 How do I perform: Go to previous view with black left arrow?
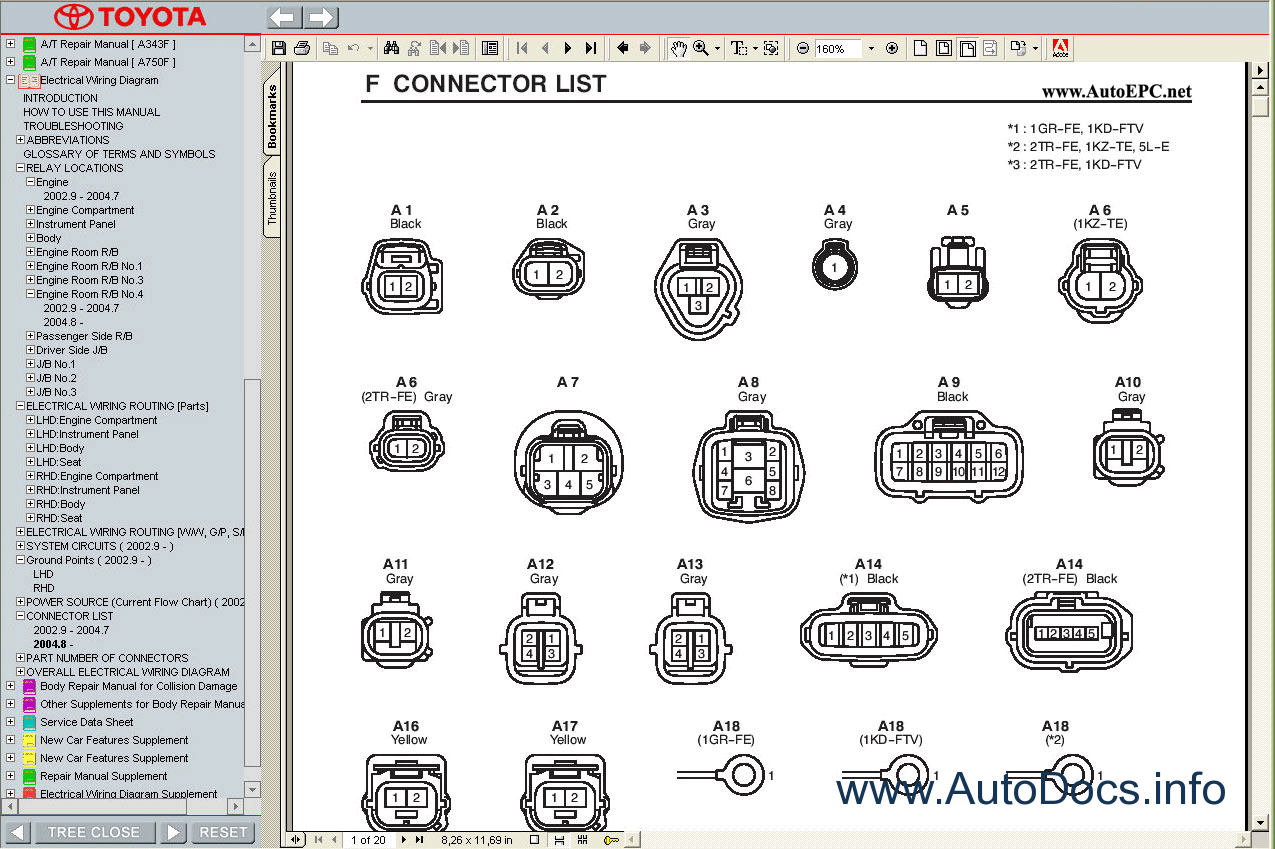[622, 48]
